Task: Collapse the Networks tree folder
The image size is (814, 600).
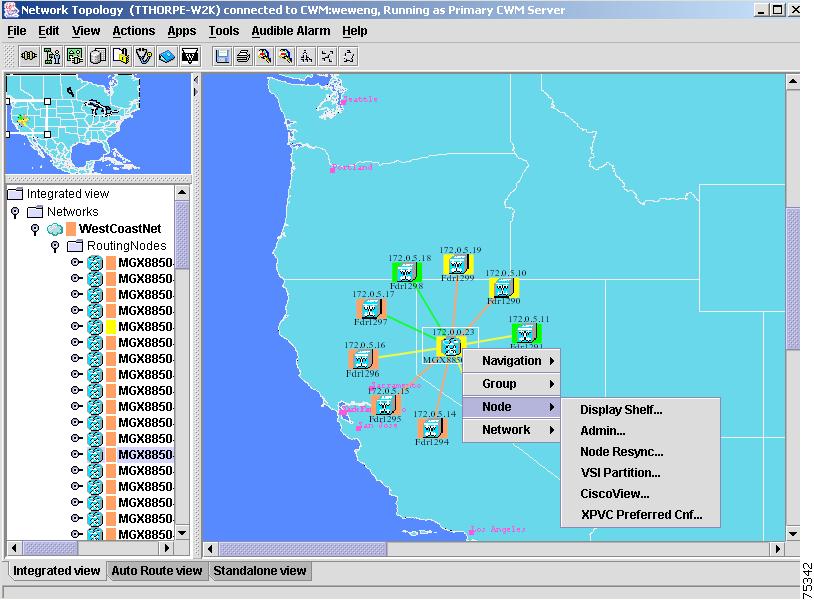Action: pyautogui.click(x=15, y=212)
